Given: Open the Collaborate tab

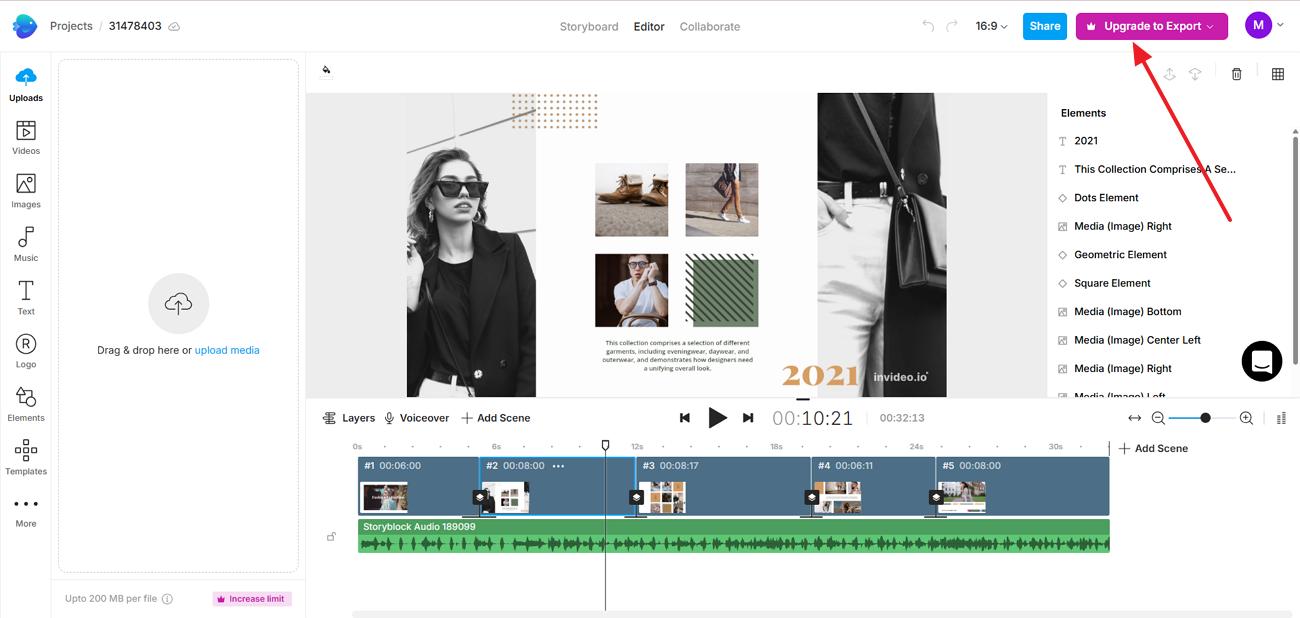Looking at the screenshot, I should point(710,26).
